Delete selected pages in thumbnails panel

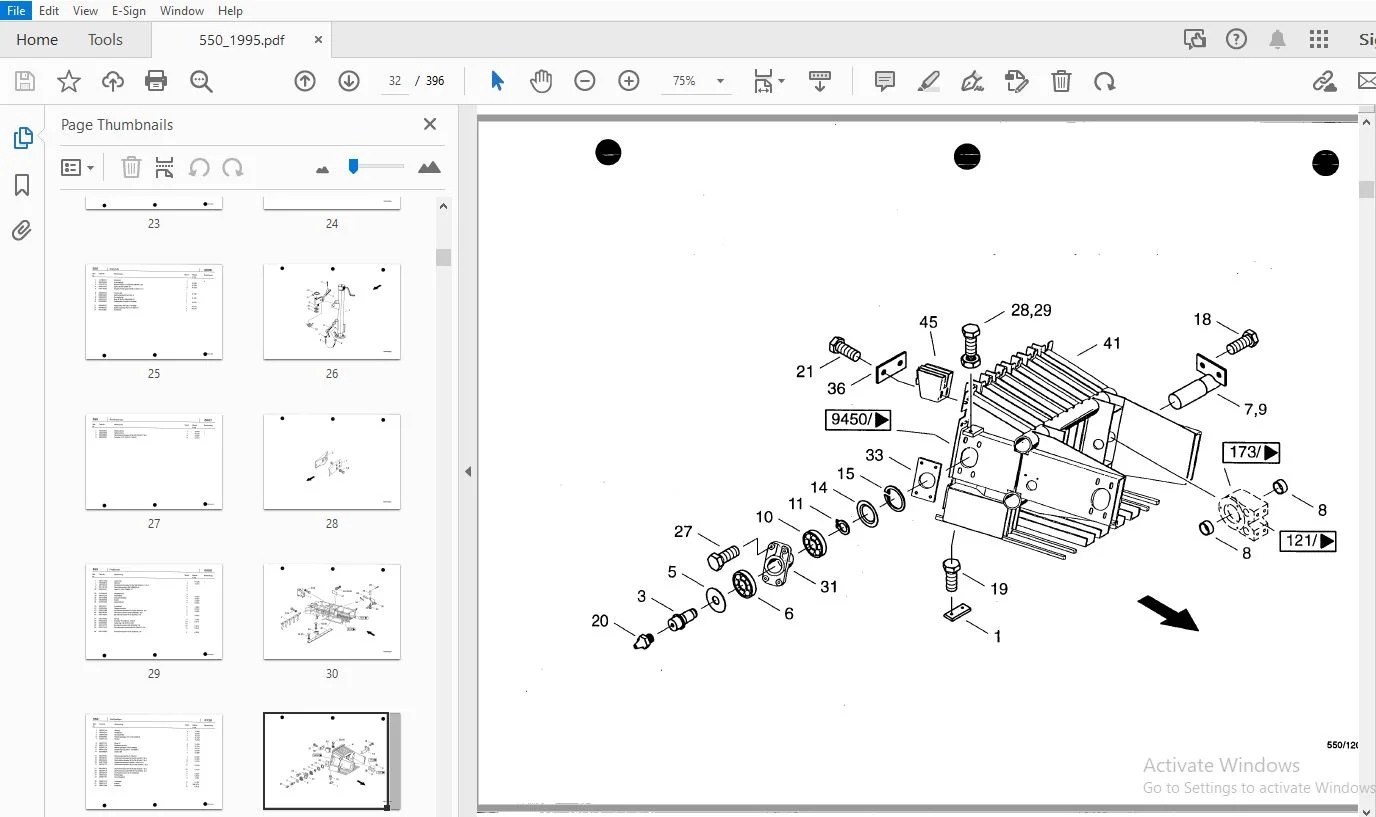[131, 167]
